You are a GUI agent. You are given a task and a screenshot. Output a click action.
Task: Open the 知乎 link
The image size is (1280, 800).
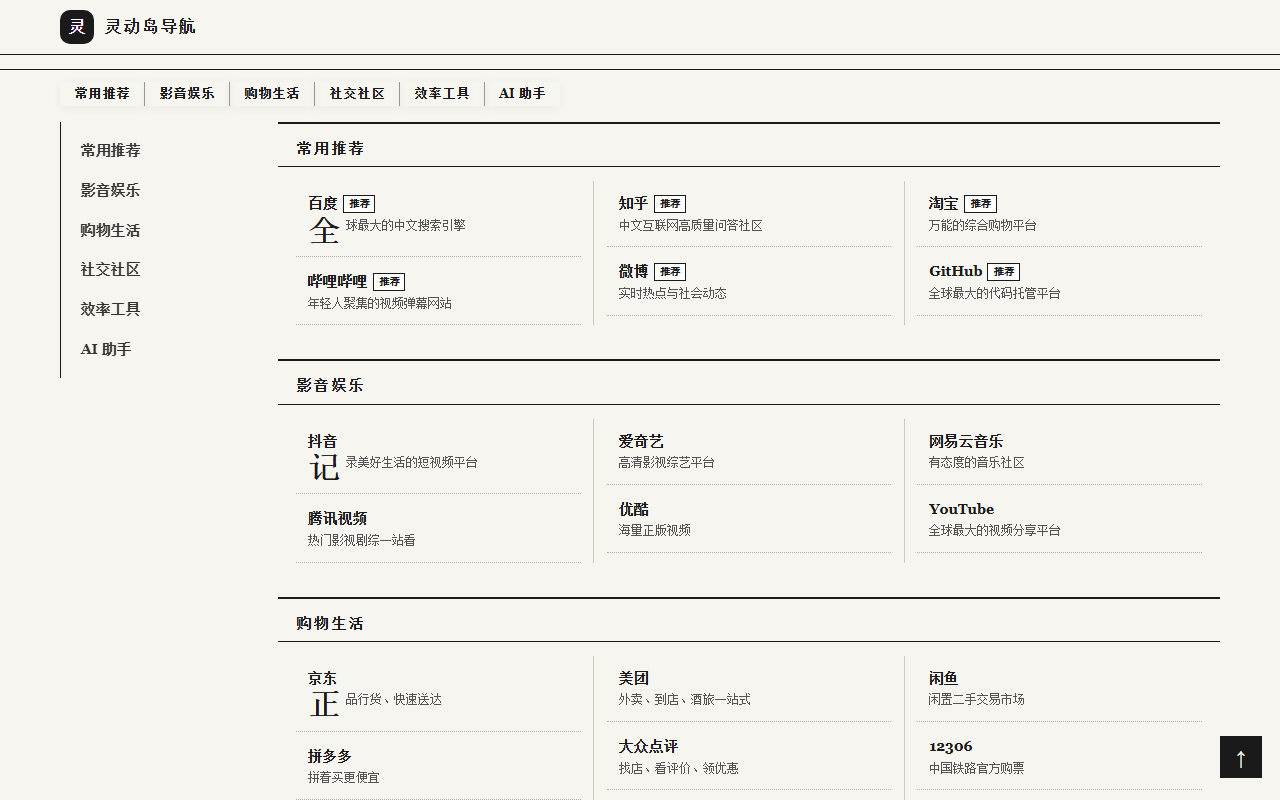pos(634,203)
